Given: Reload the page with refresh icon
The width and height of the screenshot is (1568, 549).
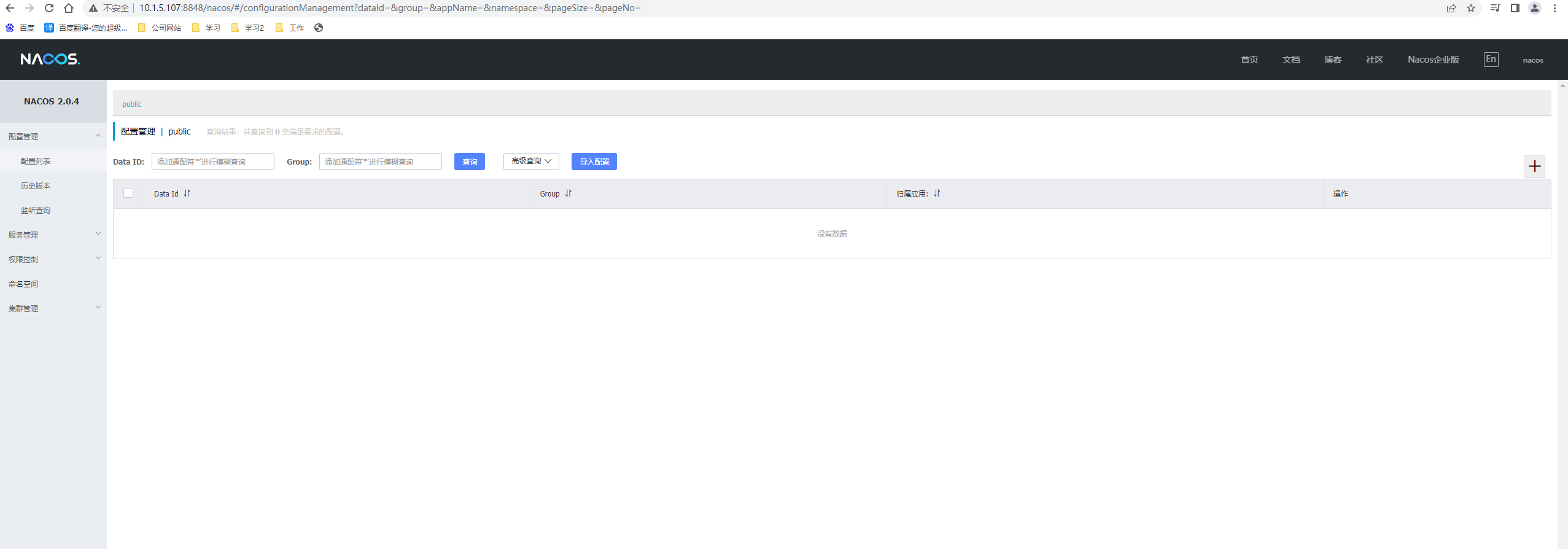Looking at the screenshot, I should (49, 8).
